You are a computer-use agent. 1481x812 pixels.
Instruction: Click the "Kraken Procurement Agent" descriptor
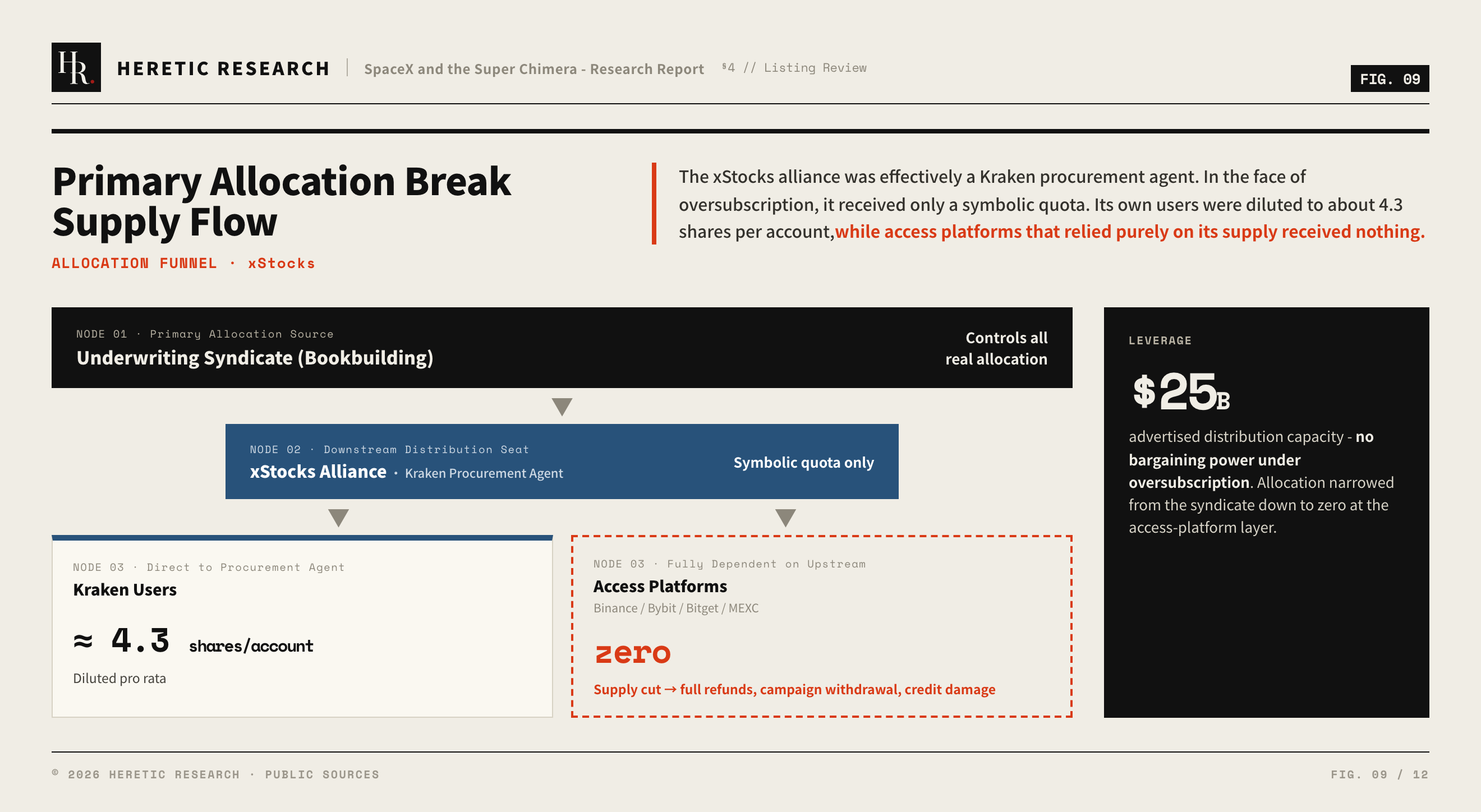[x=484, y=473]
